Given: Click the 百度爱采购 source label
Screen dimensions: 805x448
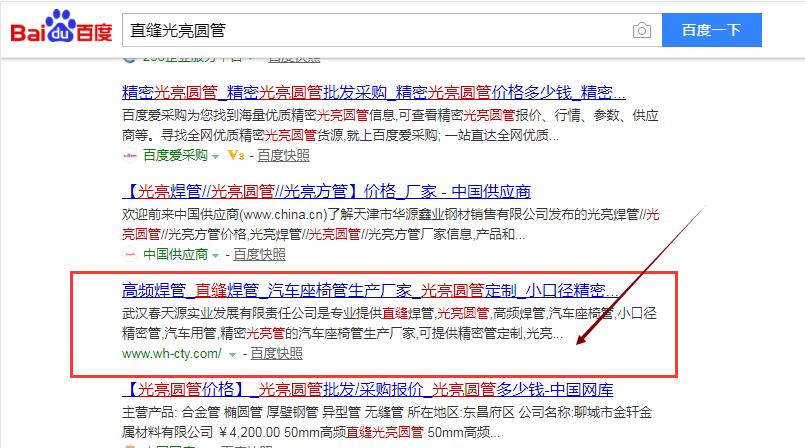Looking at the screenshot, I should coord(175,155).
